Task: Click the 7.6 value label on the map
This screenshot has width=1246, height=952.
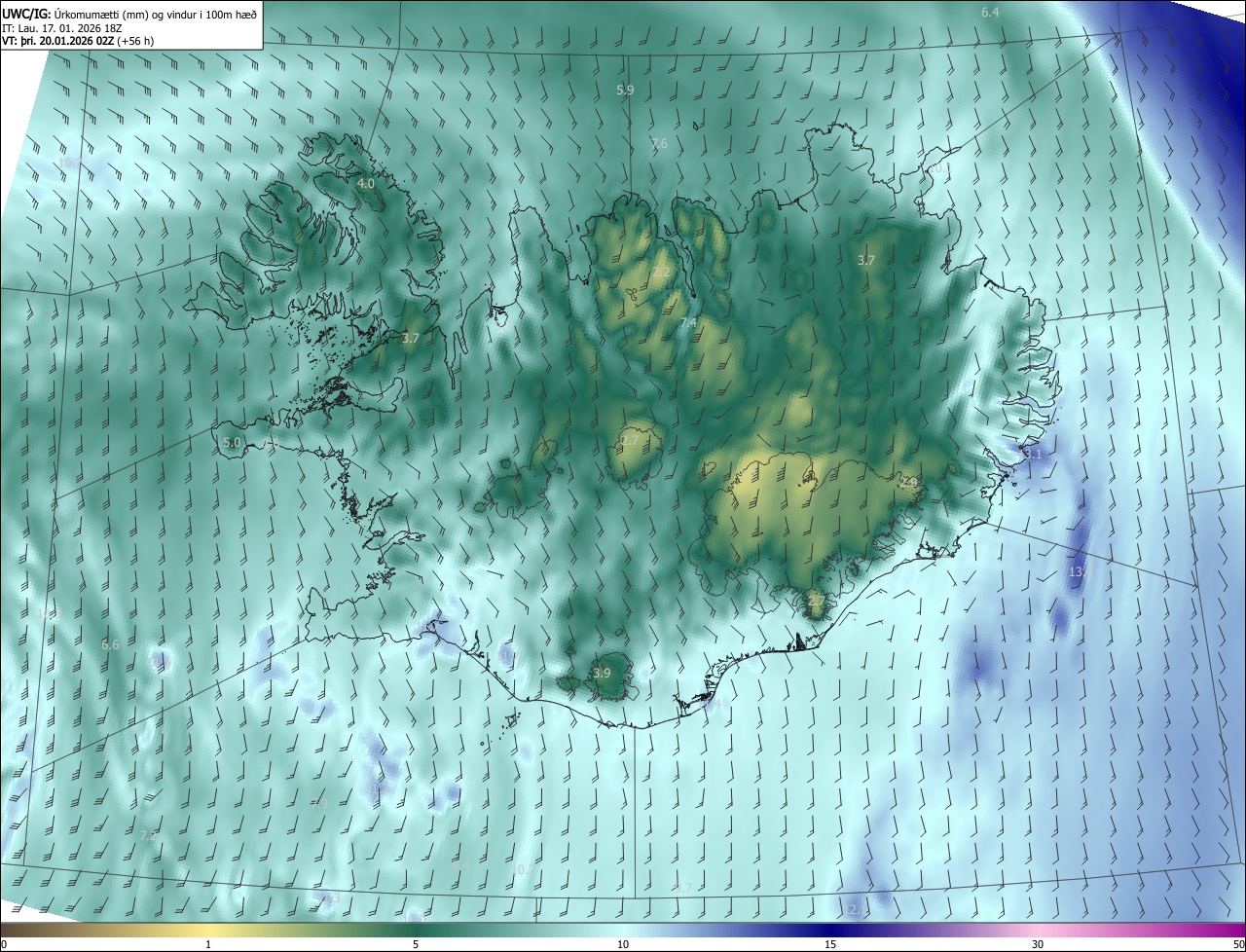Action: click(659, 143)
